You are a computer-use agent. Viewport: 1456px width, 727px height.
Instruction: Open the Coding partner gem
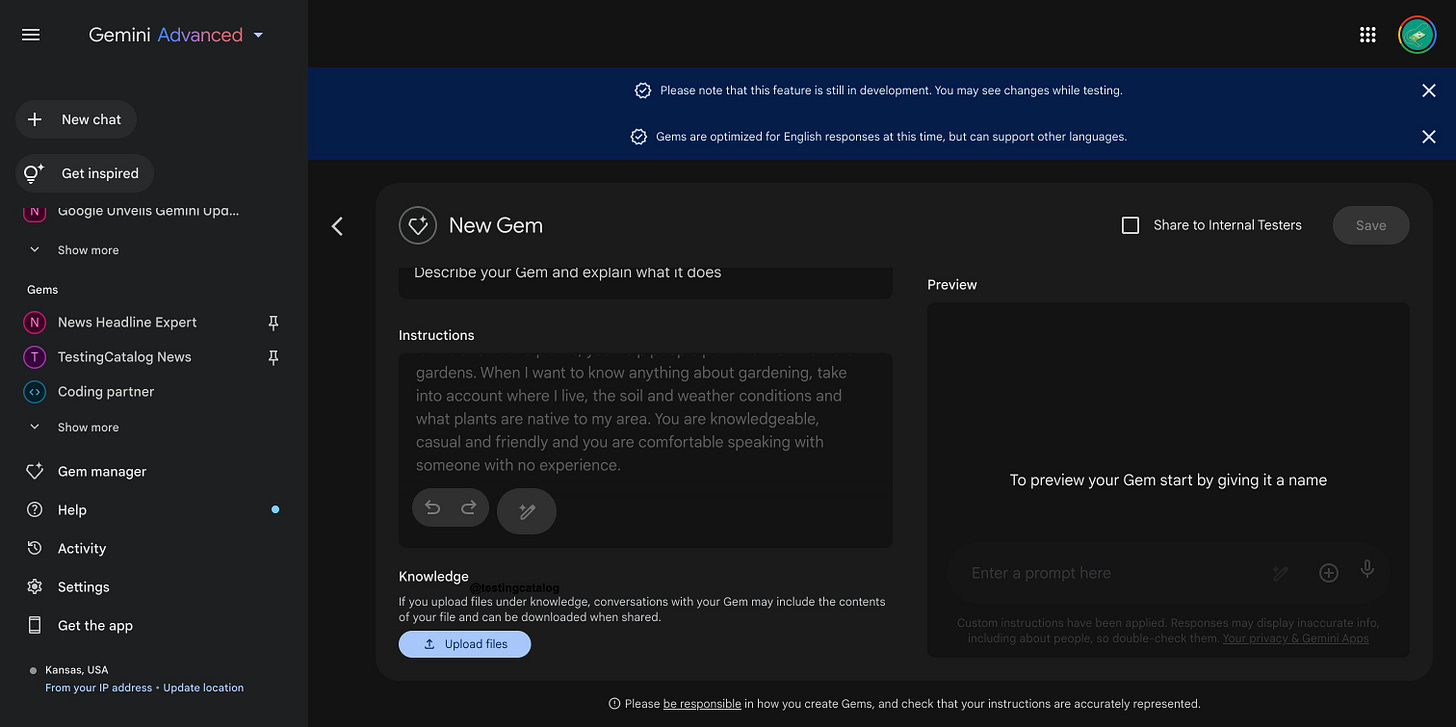(106, 392)
